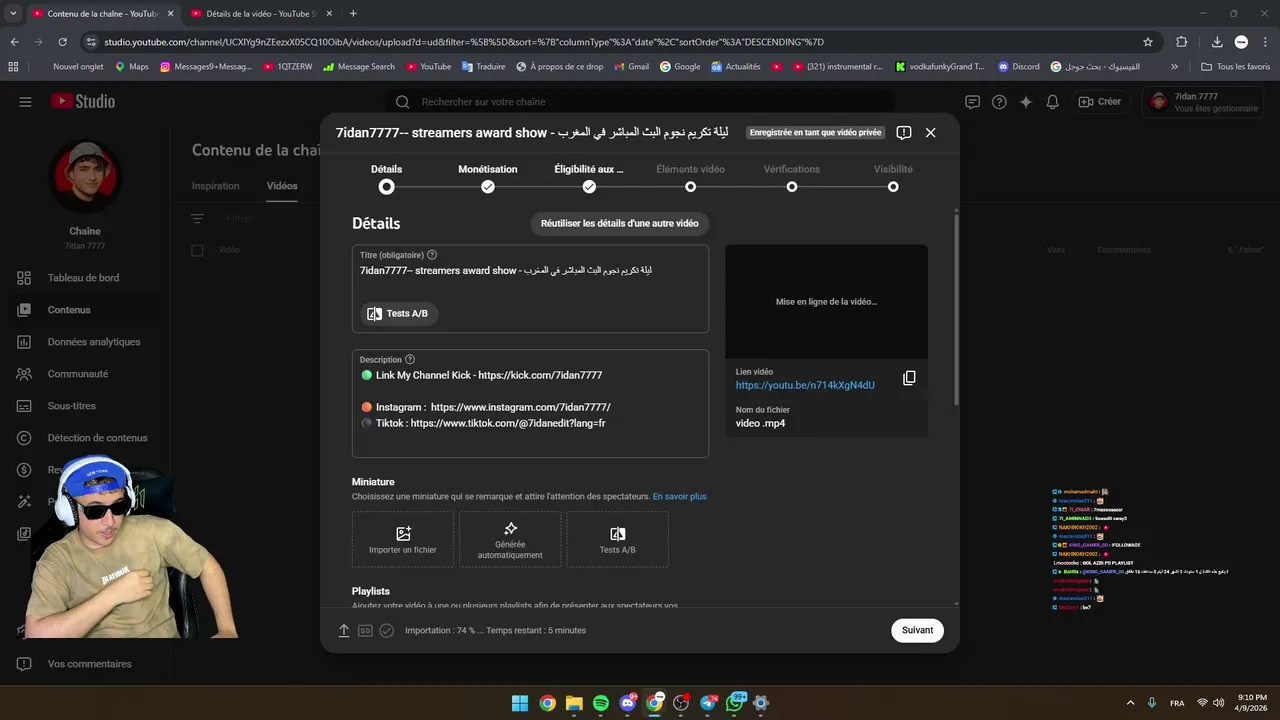
Task: Click the upload arrow status icon
Action: point(344,631)
